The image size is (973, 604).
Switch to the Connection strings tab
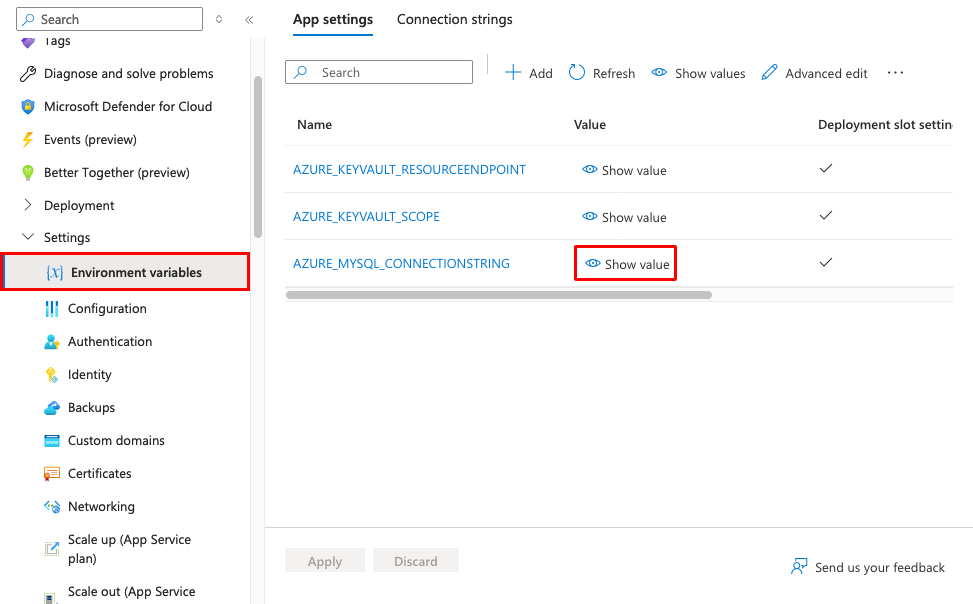click(454, 19)
